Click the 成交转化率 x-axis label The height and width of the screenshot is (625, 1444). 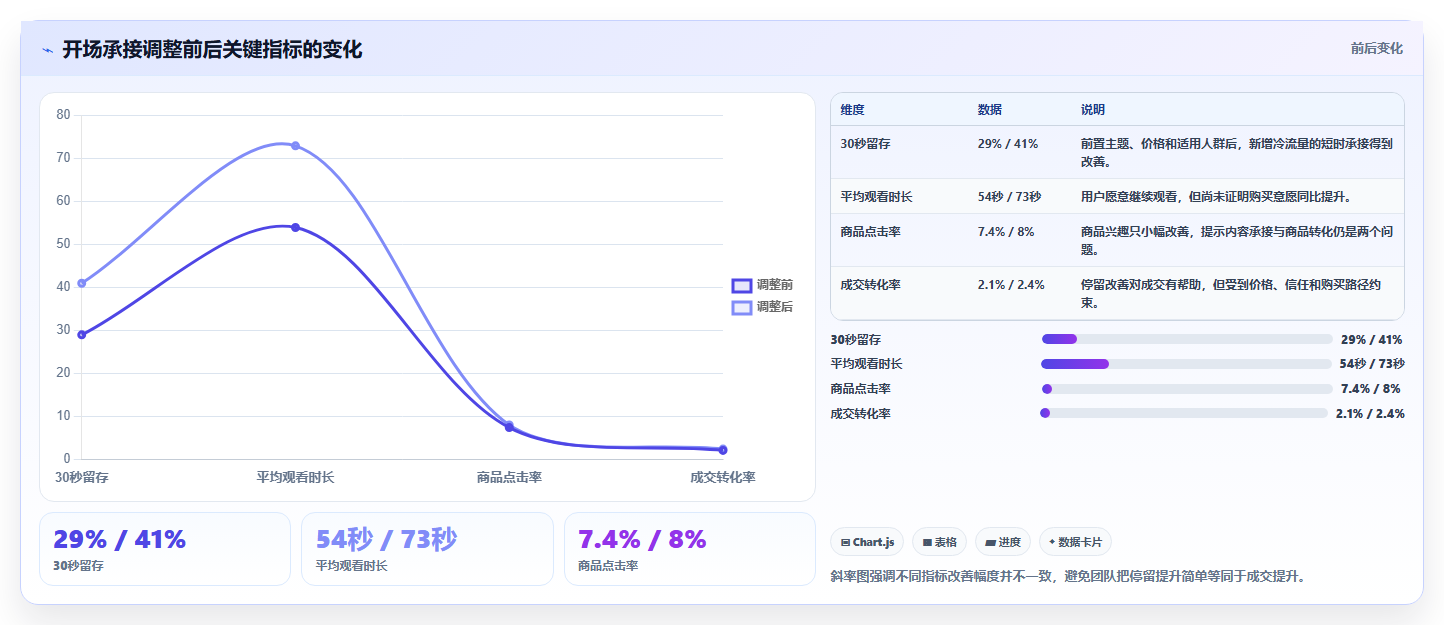coord(723,477)
